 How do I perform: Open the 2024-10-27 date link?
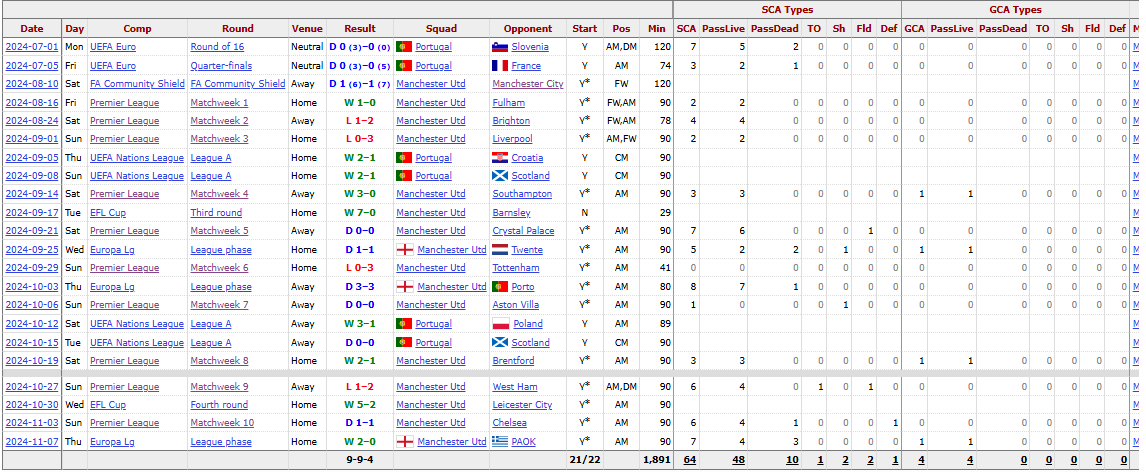pyautogui.click(x=31, y=387)
